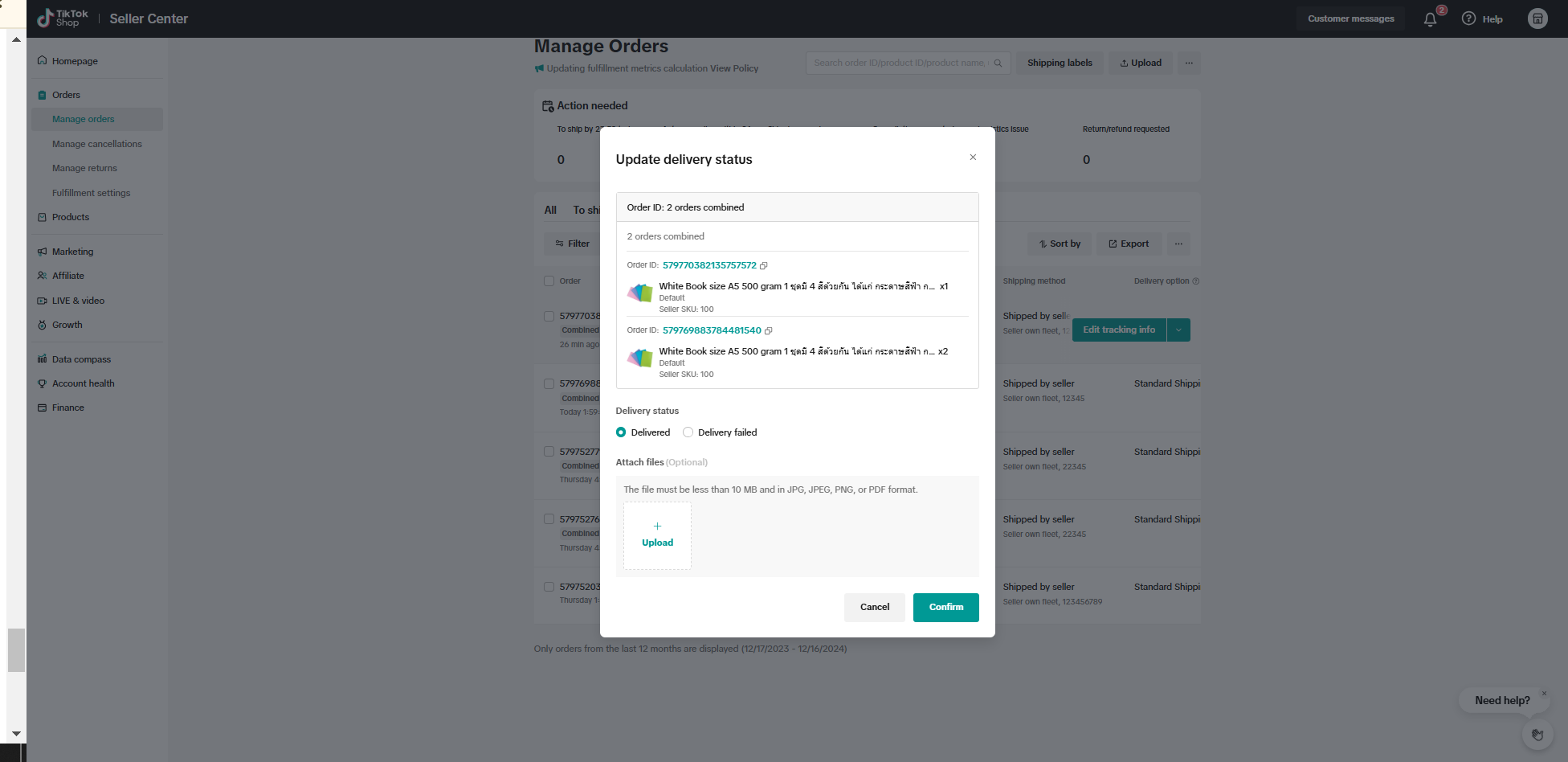Screen dimensions: 1568x762
Task: Click the notification bell icon
Action: tap(1430, 19)
